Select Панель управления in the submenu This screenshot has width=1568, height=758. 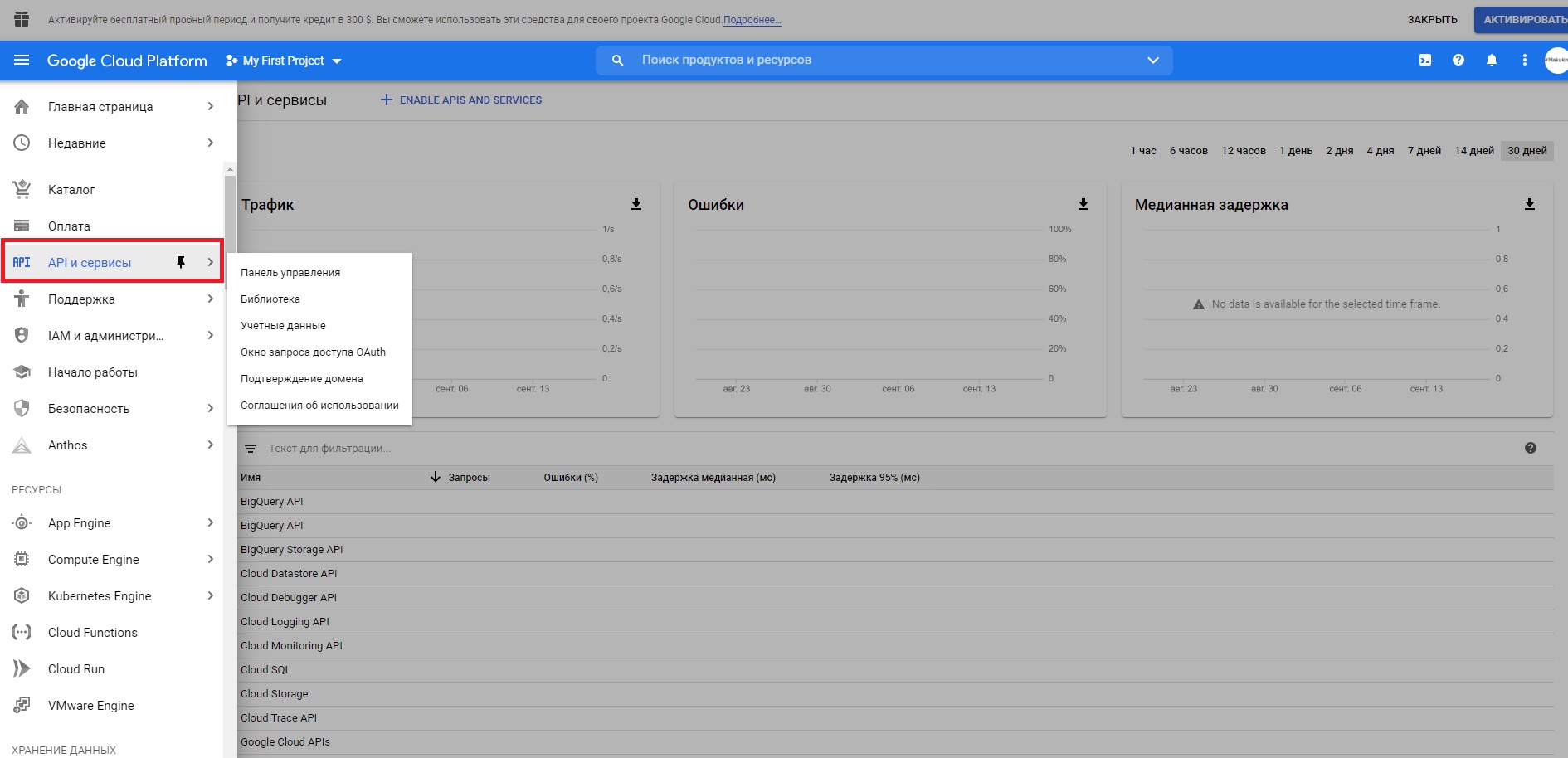click(x=319, y=273)
